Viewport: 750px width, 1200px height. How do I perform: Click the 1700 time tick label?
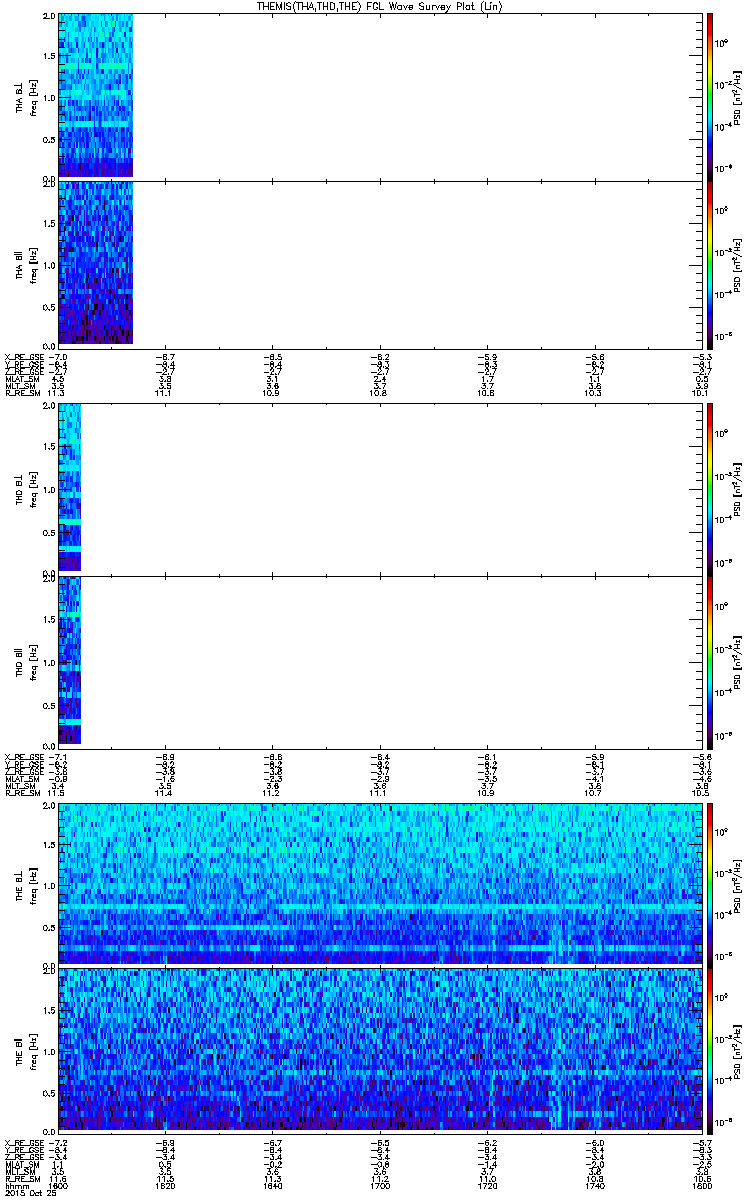(380, 1185)
